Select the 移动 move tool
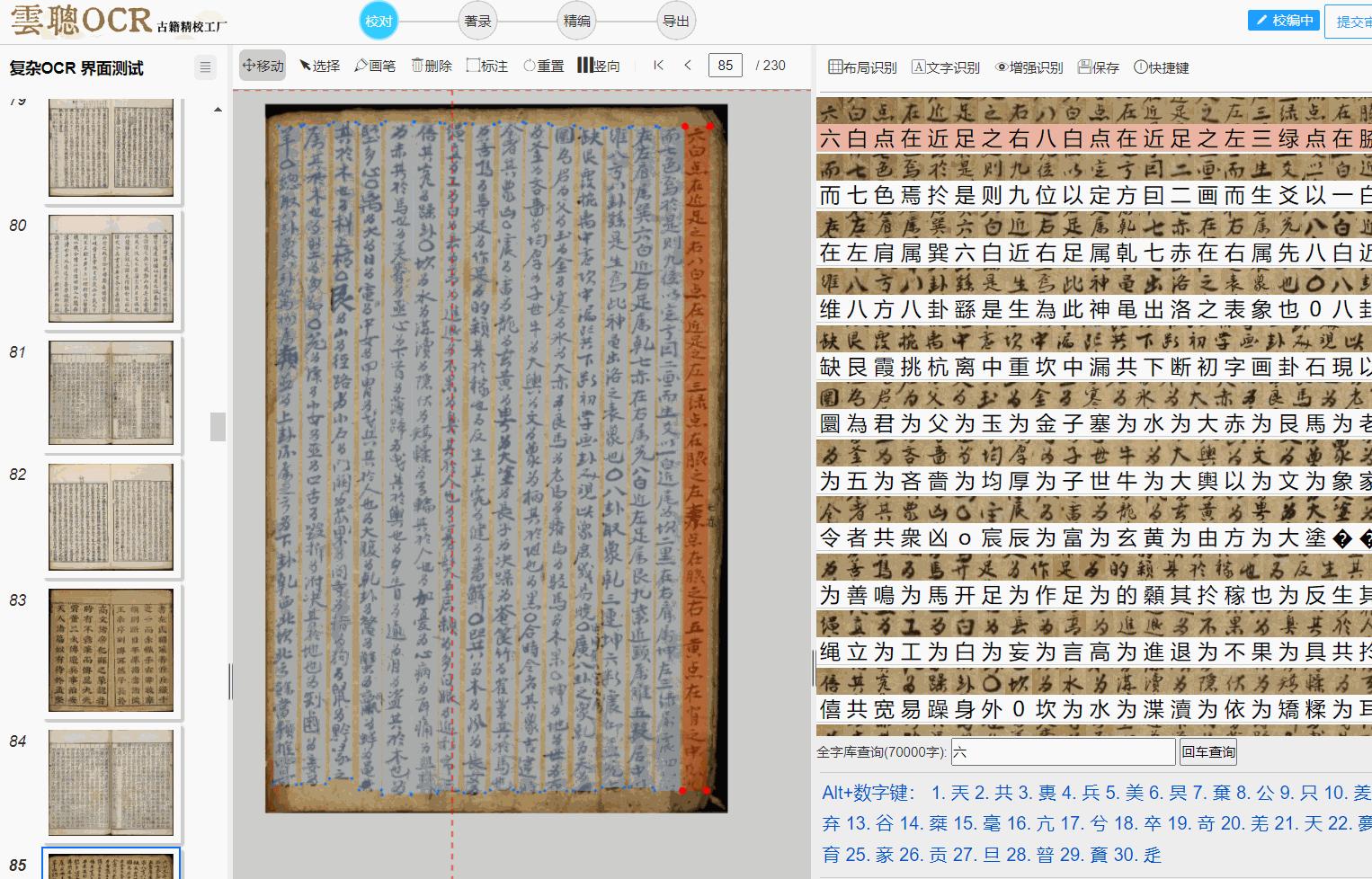1372x879 pixels. pos(263,66)
